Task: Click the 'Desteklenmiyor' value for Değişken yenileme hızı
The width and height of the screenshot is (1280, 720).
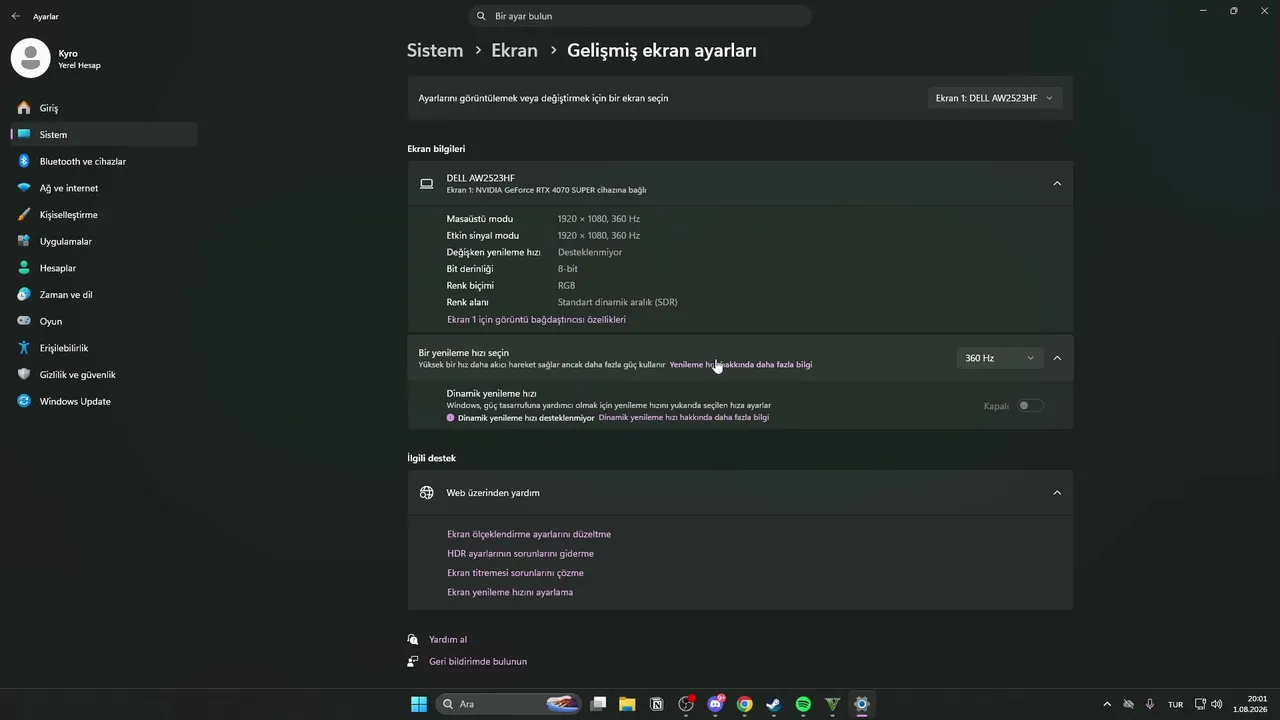Action: point(589,252)
